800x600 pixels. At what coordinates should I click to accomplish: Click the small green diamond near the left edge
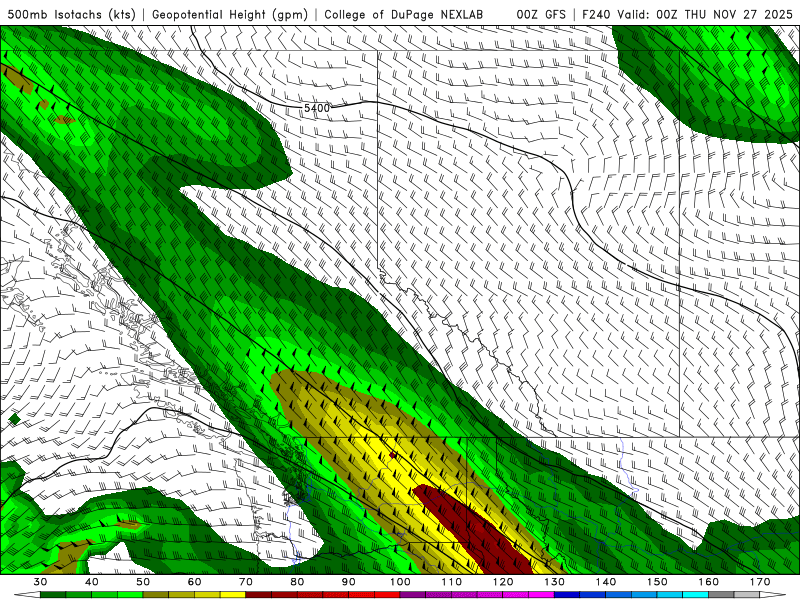(15, 419)
